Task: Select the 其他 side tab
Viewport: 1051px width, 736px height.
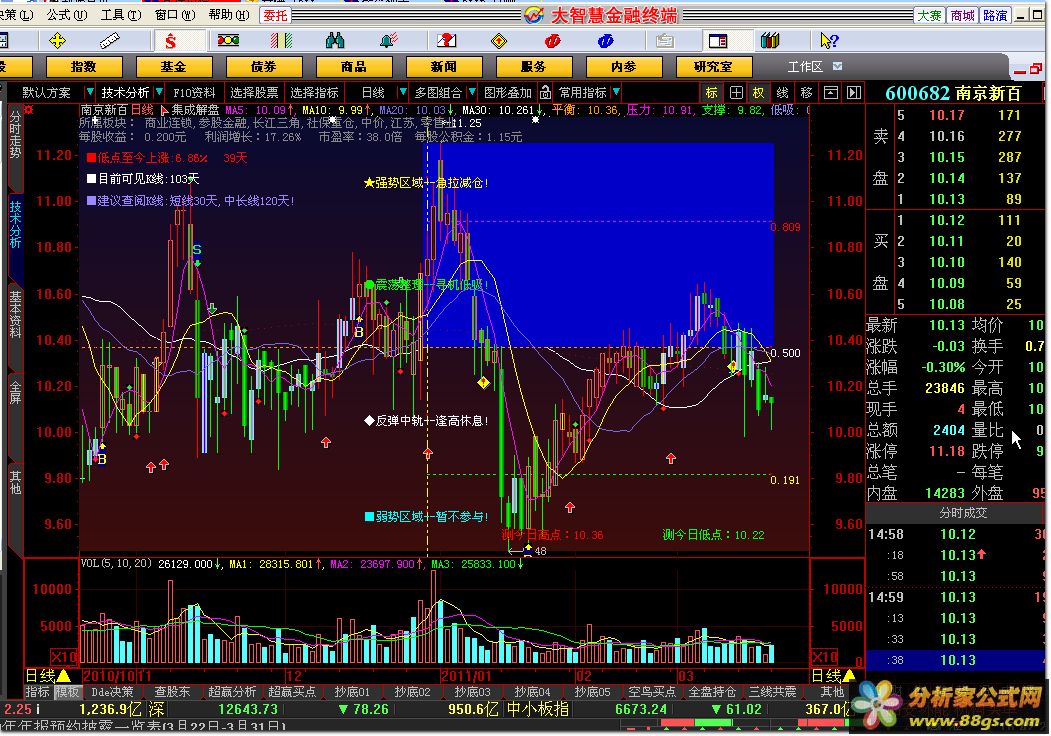Action: (15, 481)
